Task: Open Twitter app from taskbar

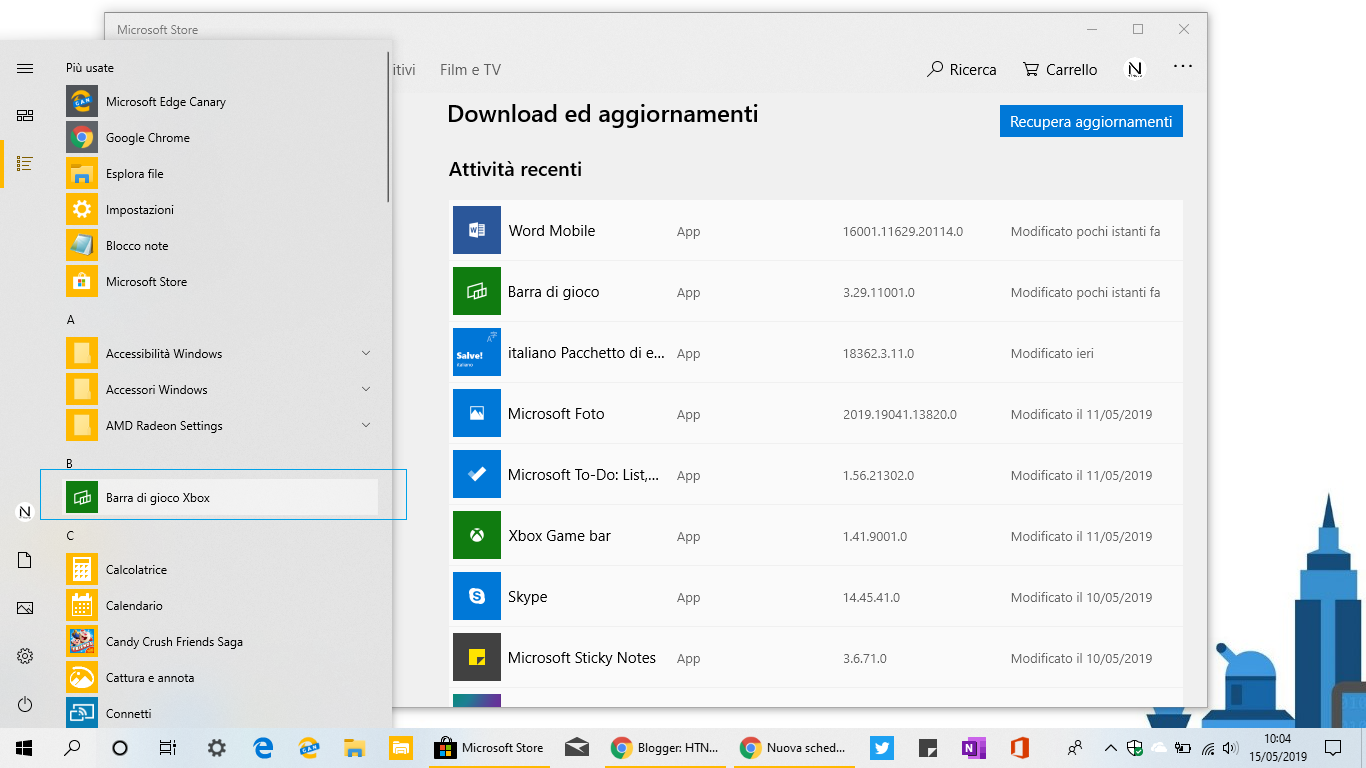Action: (x=882, y=747)
